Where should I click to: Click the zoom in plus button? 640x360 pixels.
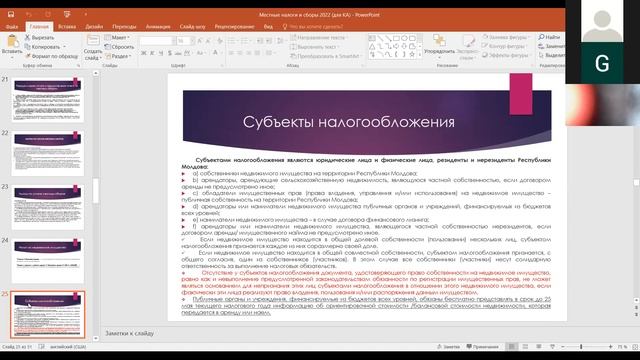pos(611,347)
